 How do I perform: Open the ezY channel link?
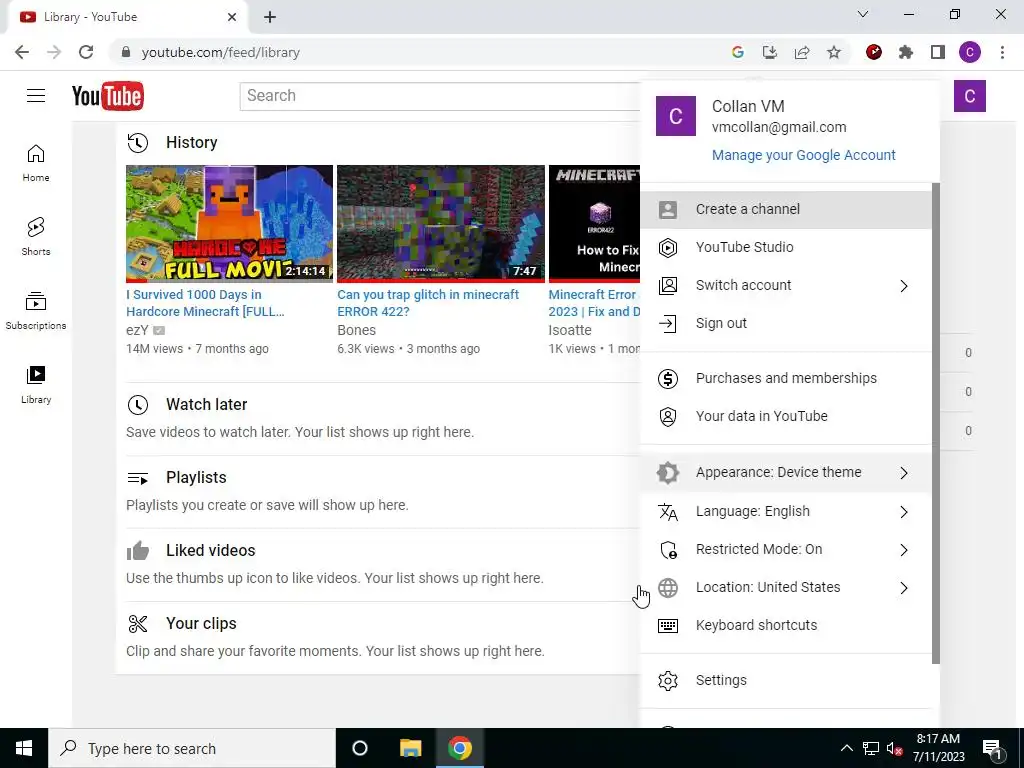pyautogui.click(x=137, y=330)
